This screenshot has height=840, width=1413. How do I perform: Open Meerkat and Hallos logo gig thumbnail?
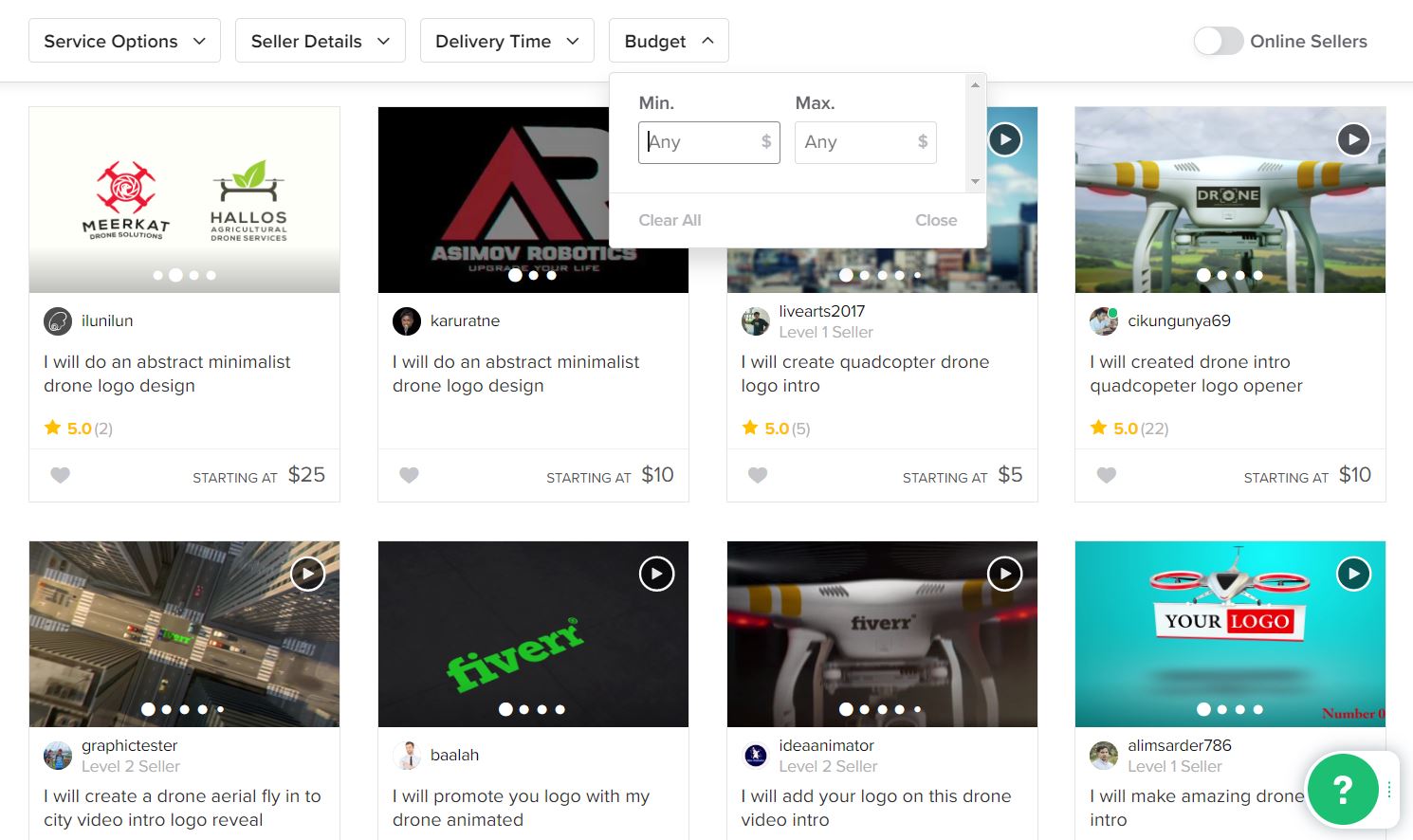(184, 199)
